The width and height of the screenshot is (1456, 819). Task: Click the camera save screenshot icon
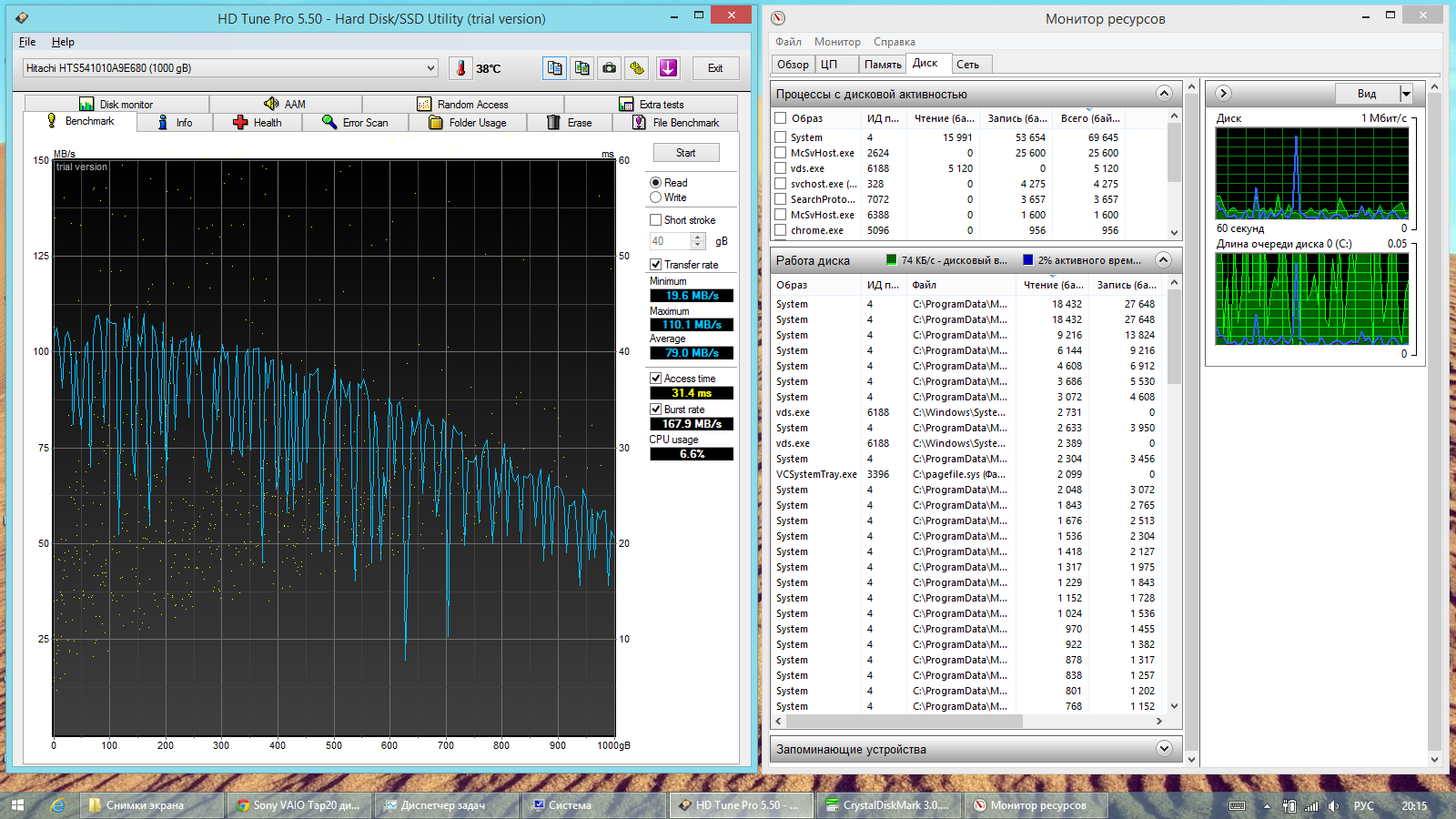[610, 68]
